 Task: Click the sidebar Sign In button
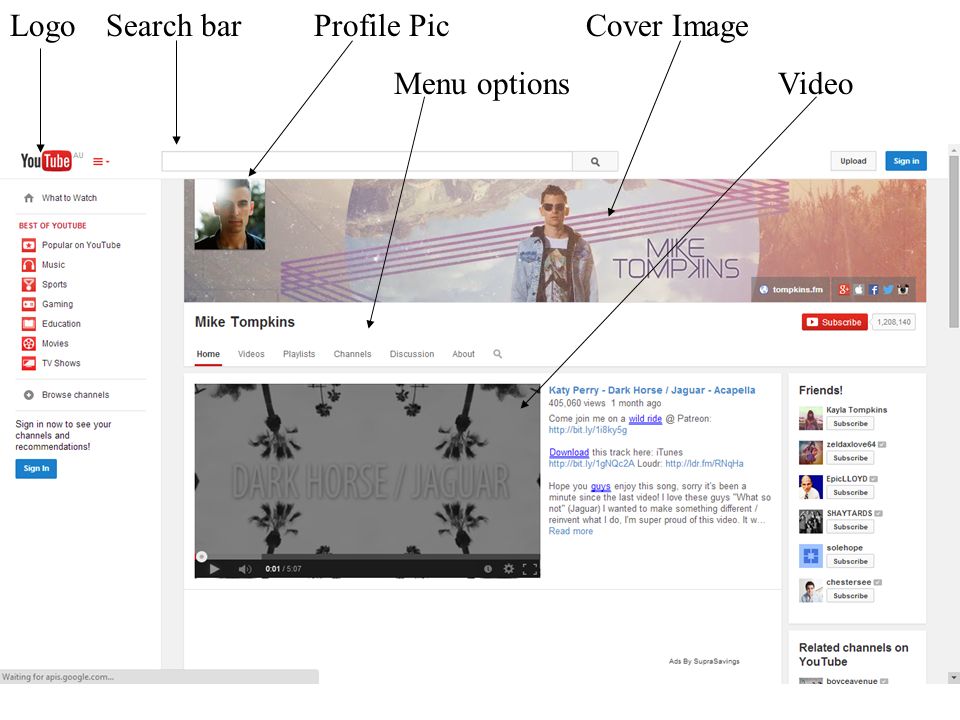tap(36, 468)
